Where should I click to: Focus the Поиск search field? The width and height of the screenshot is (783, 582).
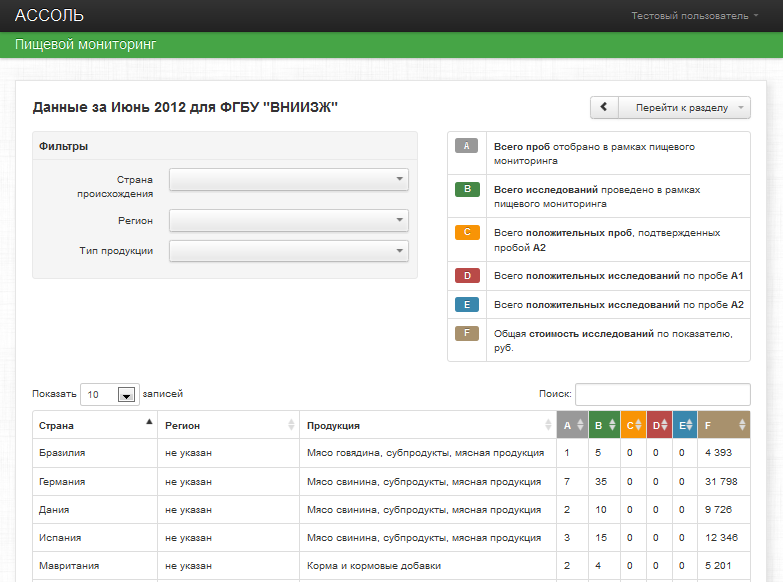coord(662,394)
